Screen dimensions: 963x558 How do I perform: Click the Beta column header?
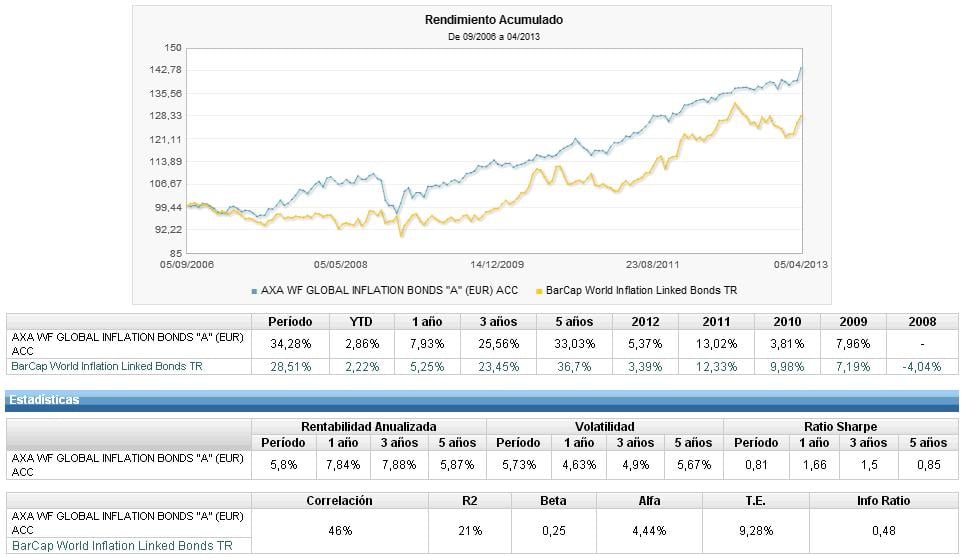(553, 500)
